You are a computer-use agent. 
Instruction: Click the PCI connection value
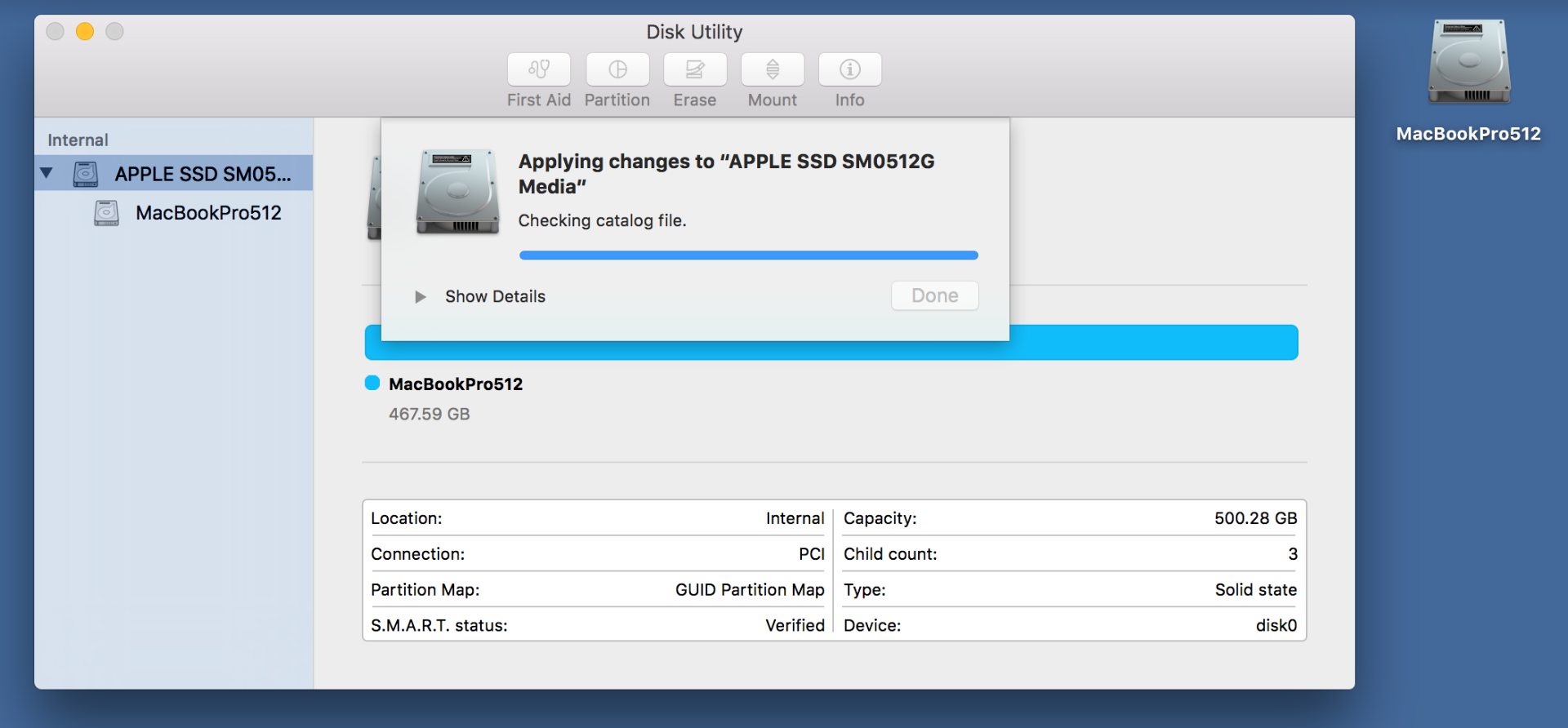812,554
